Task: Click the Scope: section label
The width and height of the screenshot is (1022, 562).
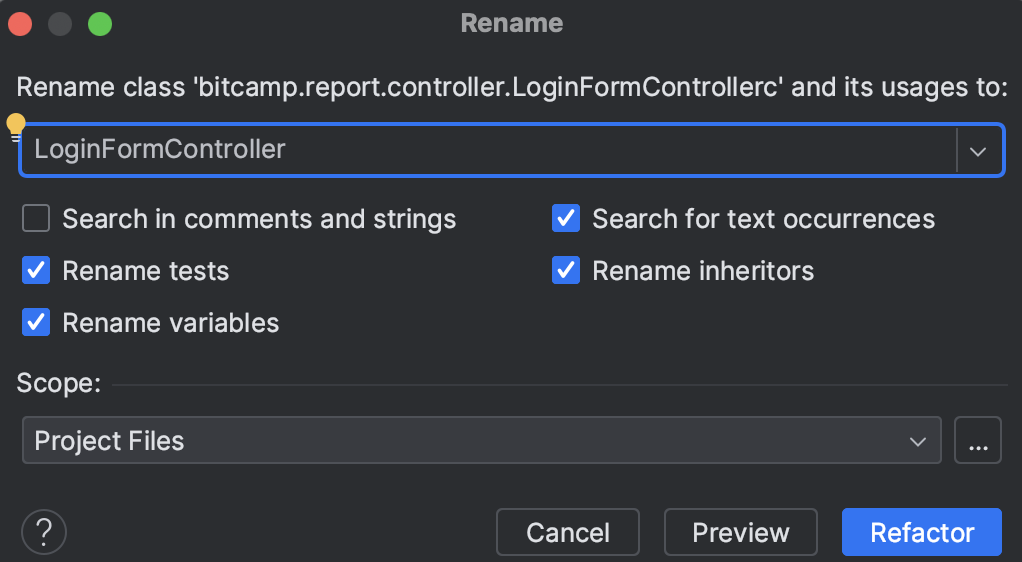Action: click(59, 383)
